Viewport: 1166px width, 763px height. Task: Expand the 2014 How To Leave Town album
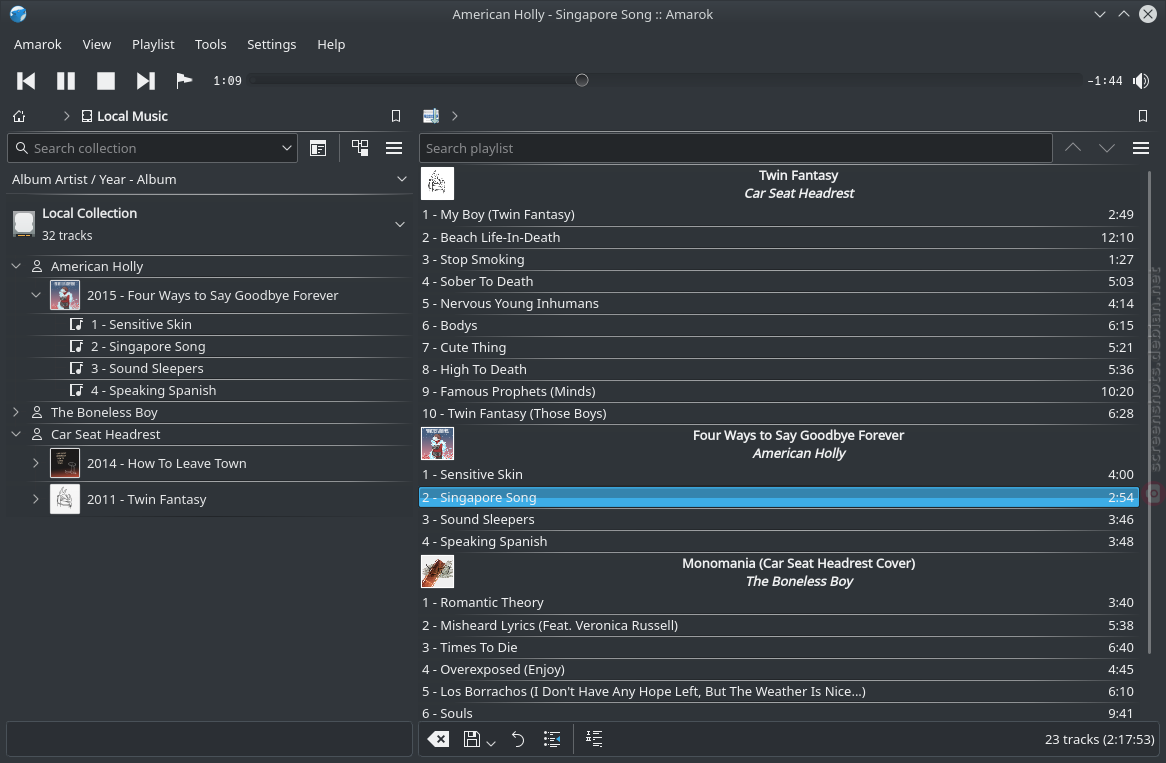(x=36, y=463)
